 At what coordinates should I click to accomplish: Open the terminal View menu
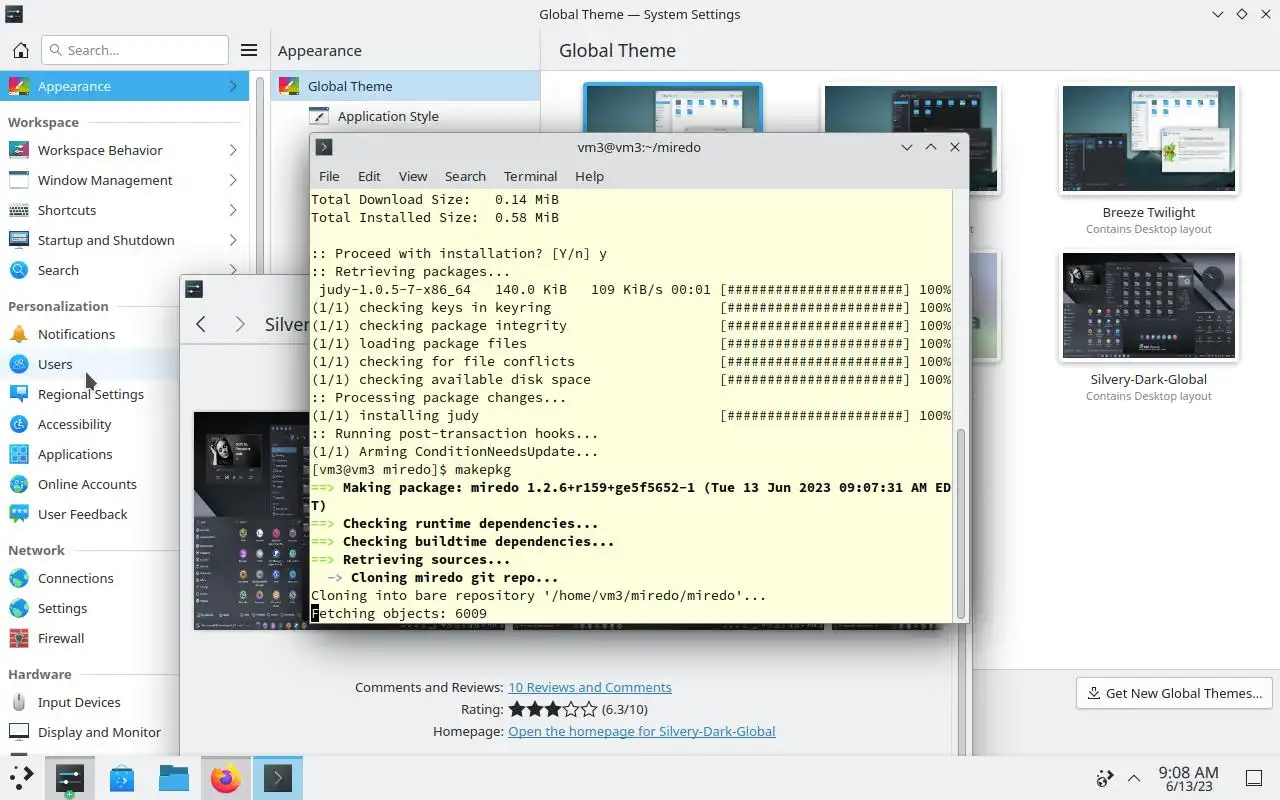click(x=413, y=176)
